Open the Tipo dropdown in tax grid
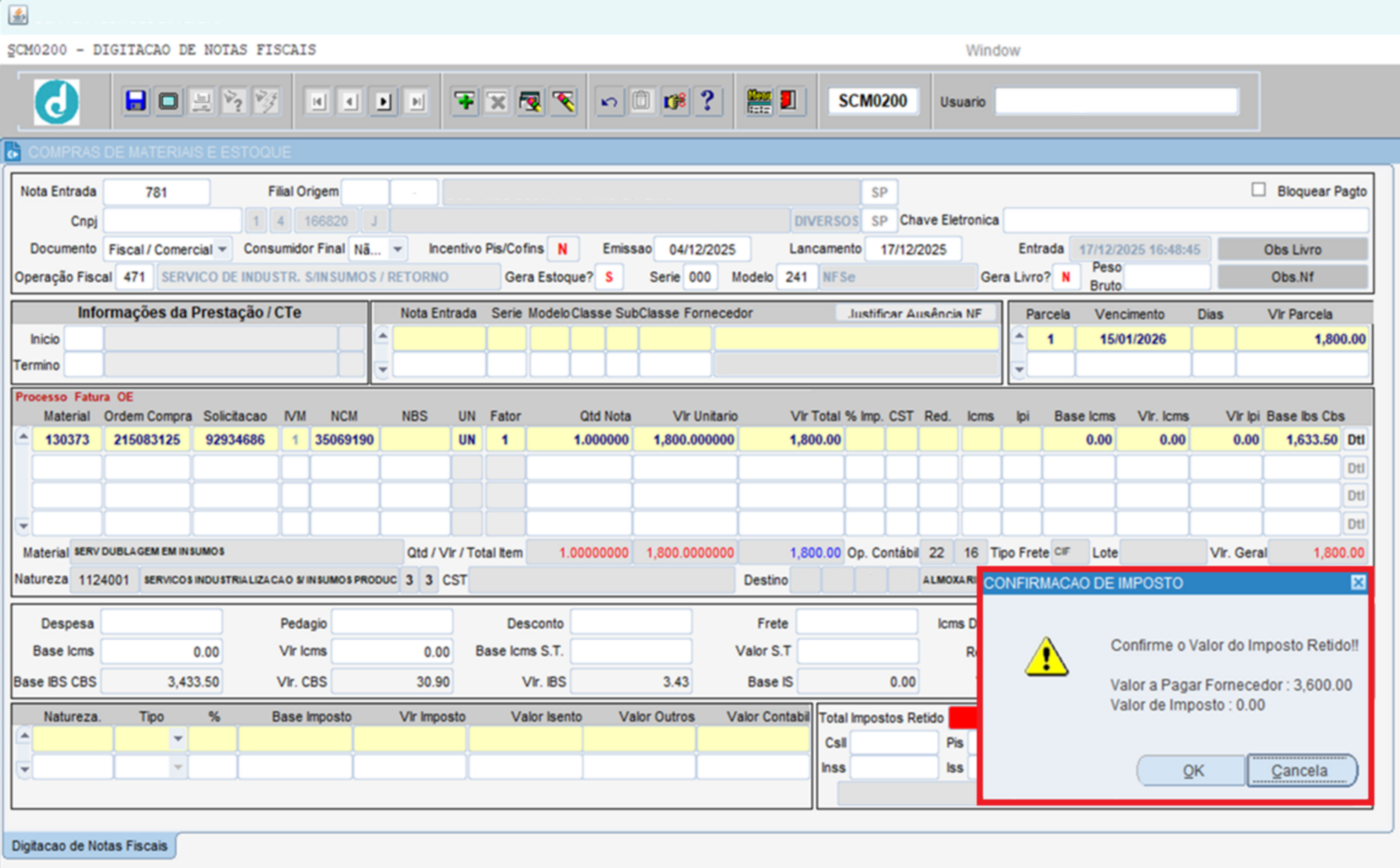 click(178, 738)
